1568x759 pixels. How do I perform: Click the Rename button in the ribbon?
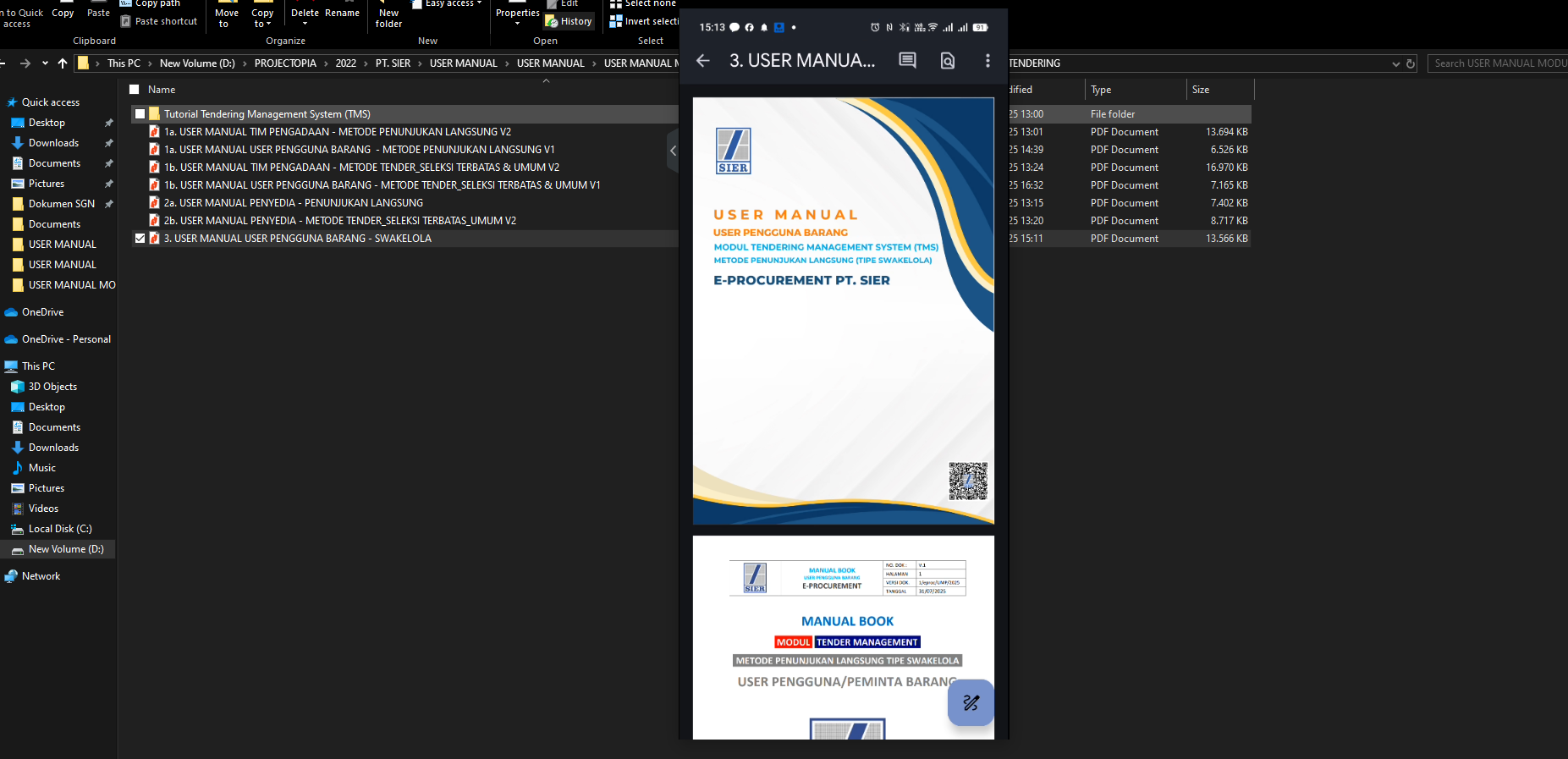point(342,13)
